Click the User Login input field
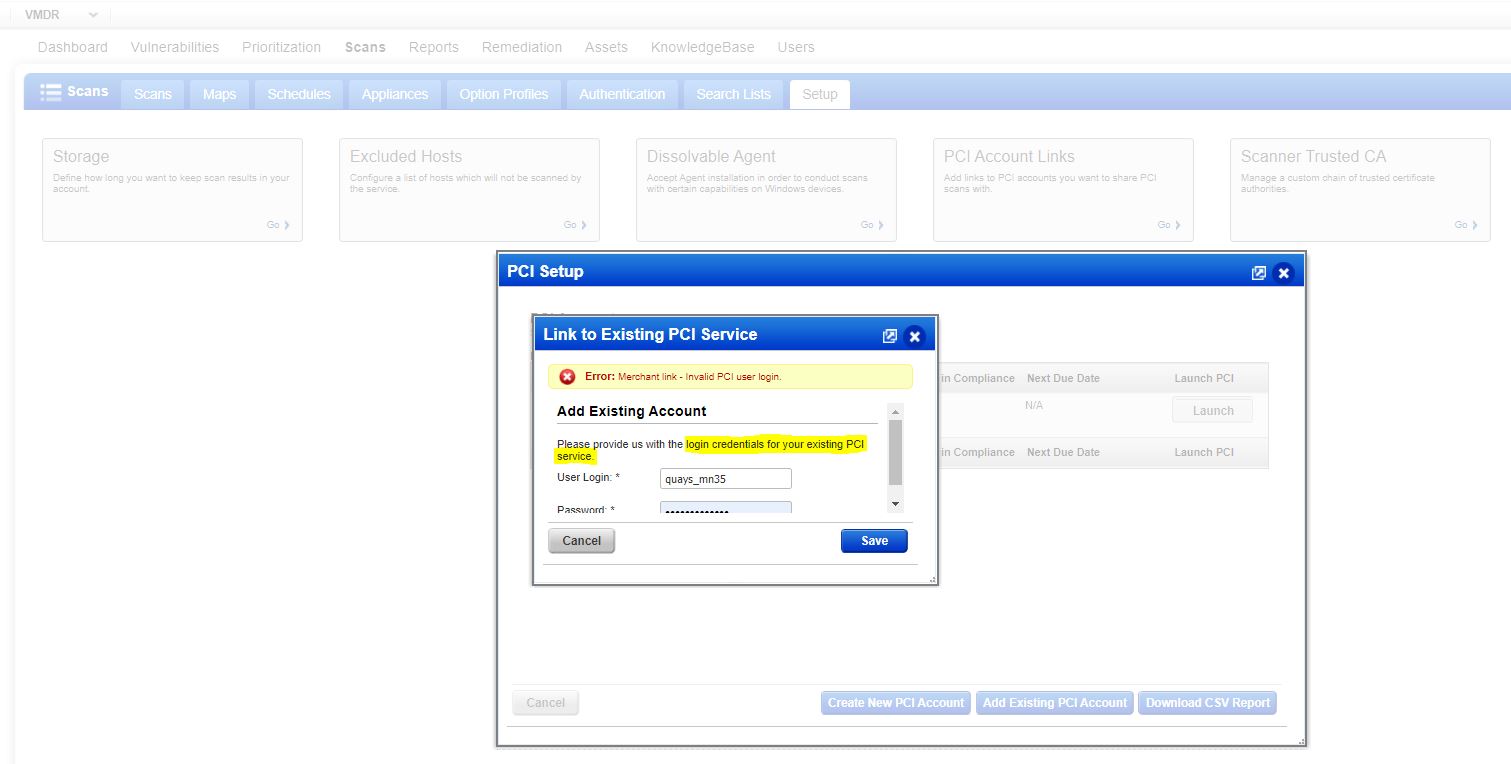This screenshot has width=1511, height=764. point(725,478)
